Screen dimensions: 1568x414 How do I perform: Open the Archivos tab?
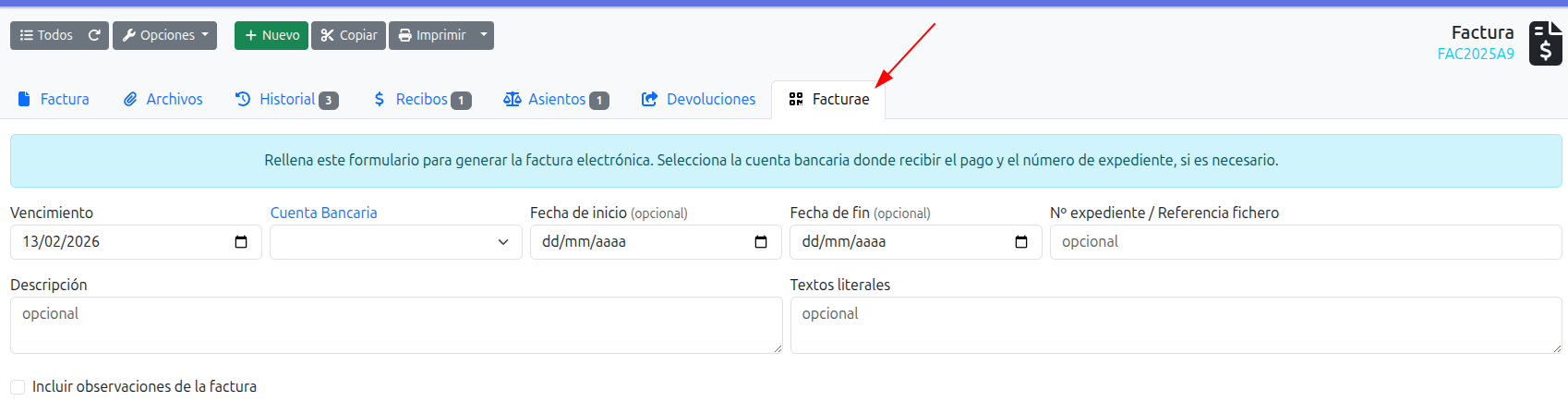click(163, 99)
